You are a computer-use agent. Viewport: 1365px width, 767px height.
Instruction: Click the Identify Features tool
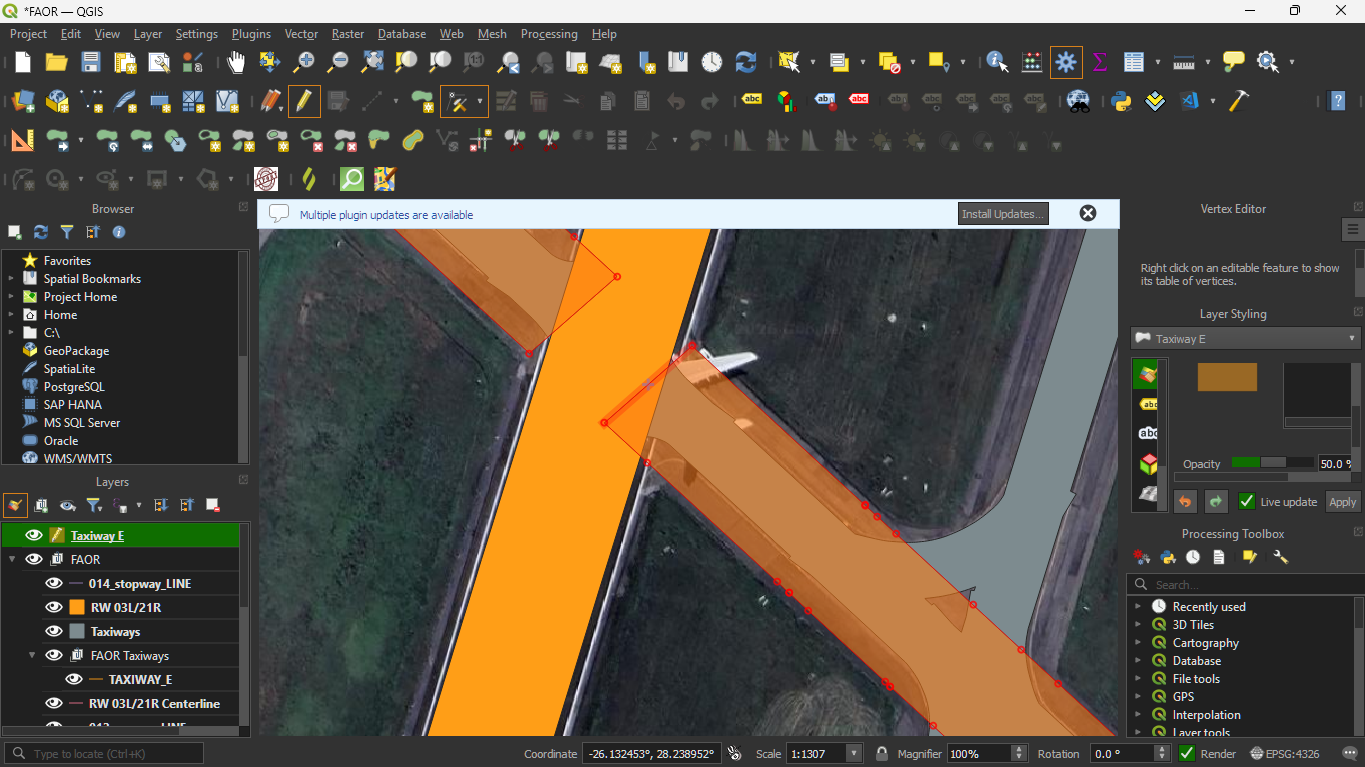click(997, 62)
